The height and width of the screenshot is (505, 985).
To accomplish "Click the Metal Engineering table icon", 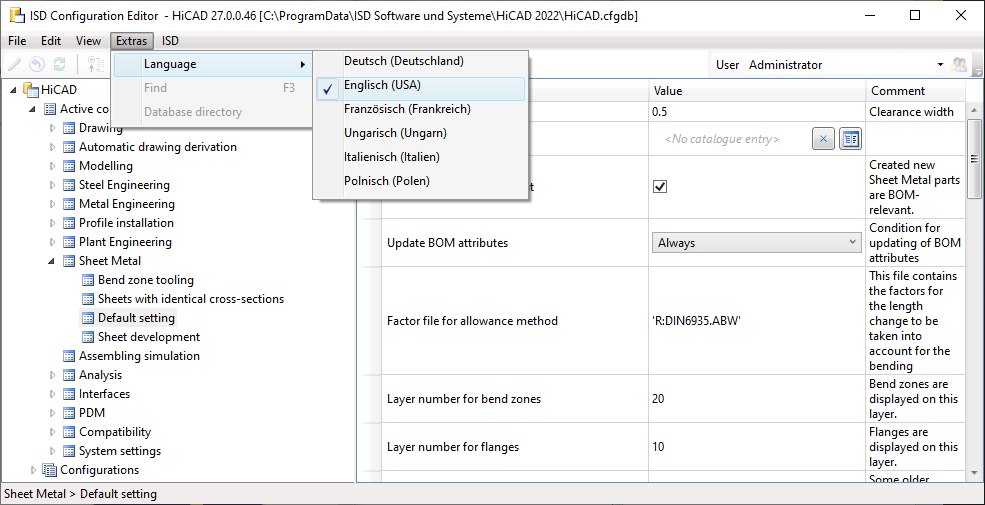I will [x=69, y=204].
